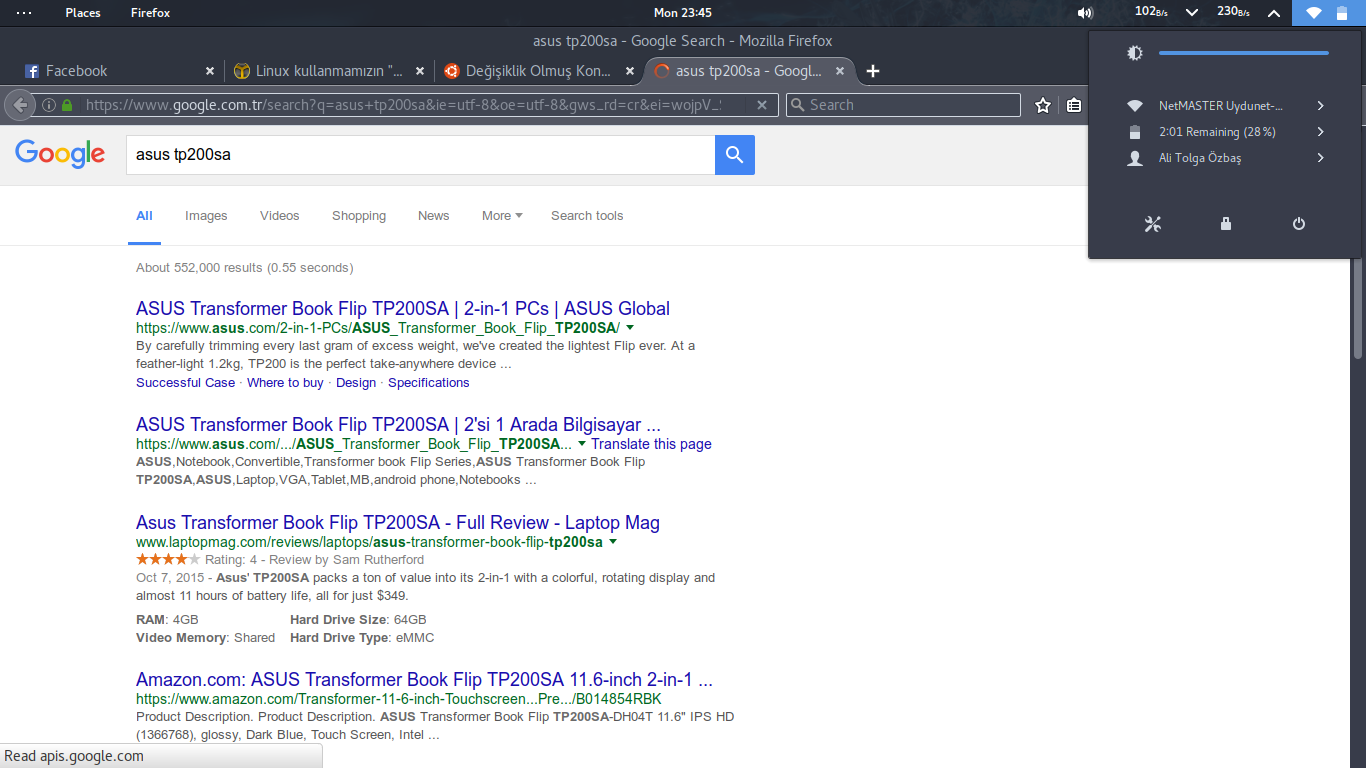Open a new tab with the plus icon
This screenshot has width=1366, height=768.
873,71
